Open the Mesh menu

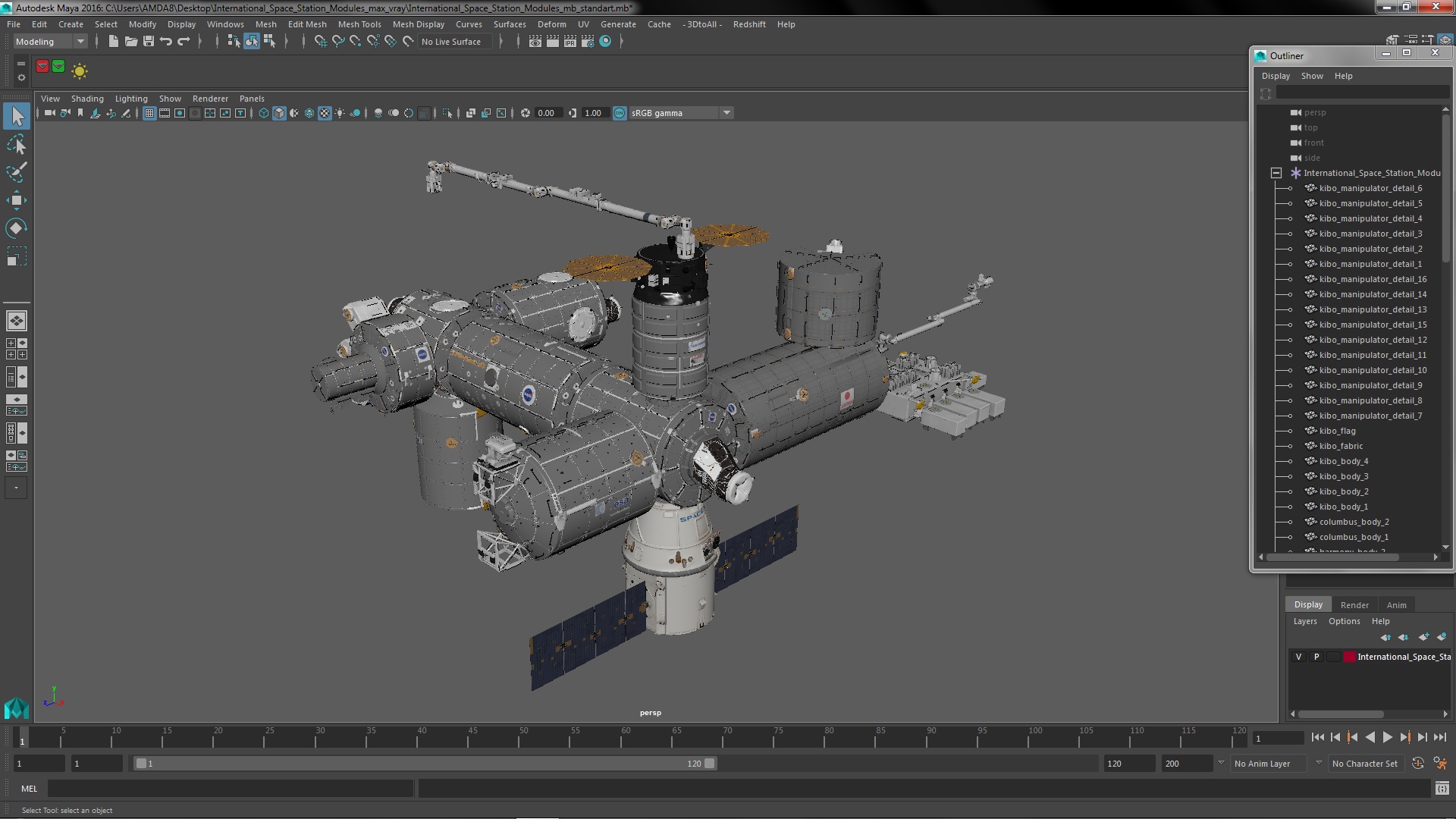coord(265,24)
